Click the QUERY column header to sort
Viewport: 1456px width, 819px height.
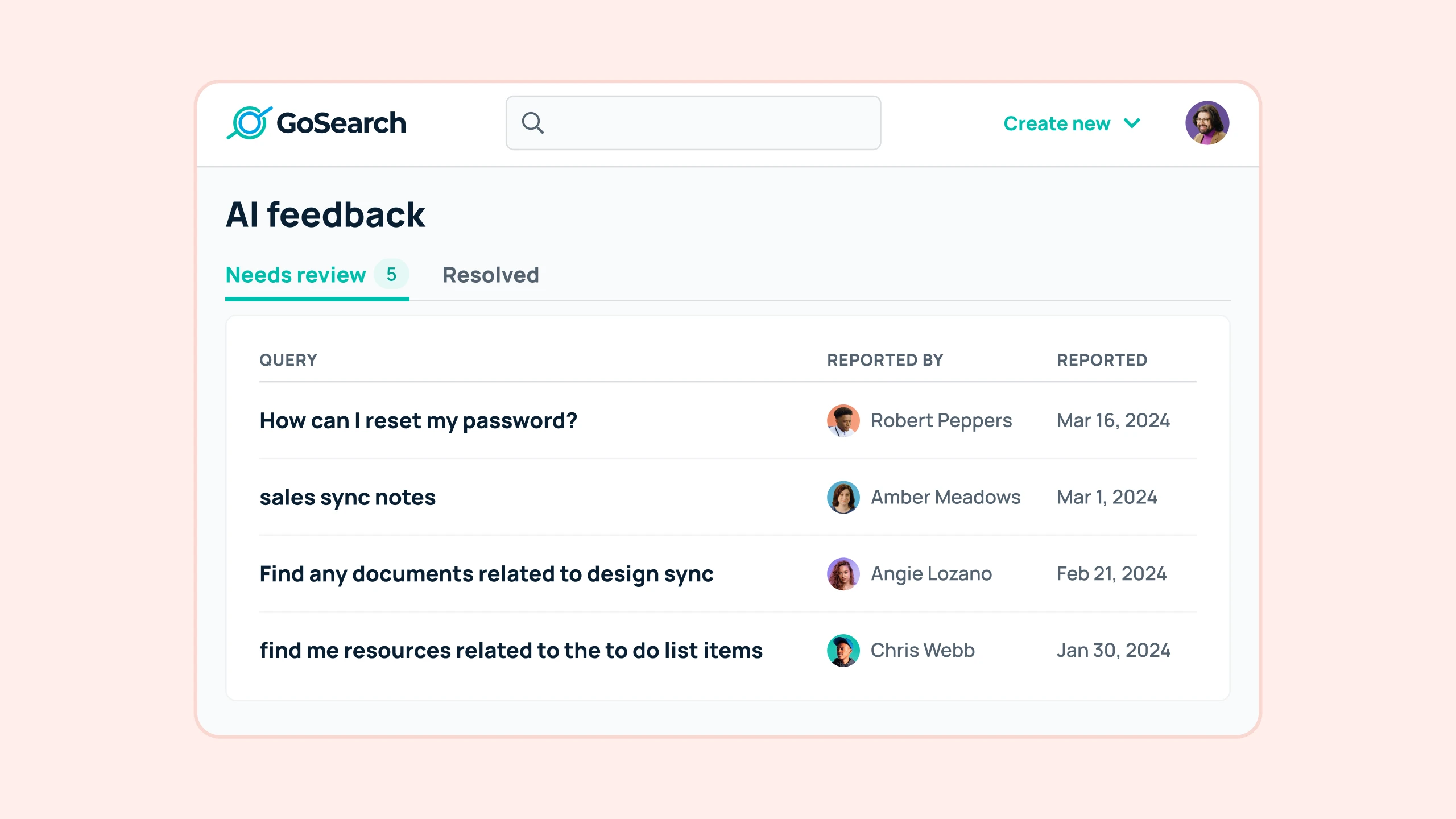(x=287, y=359)
